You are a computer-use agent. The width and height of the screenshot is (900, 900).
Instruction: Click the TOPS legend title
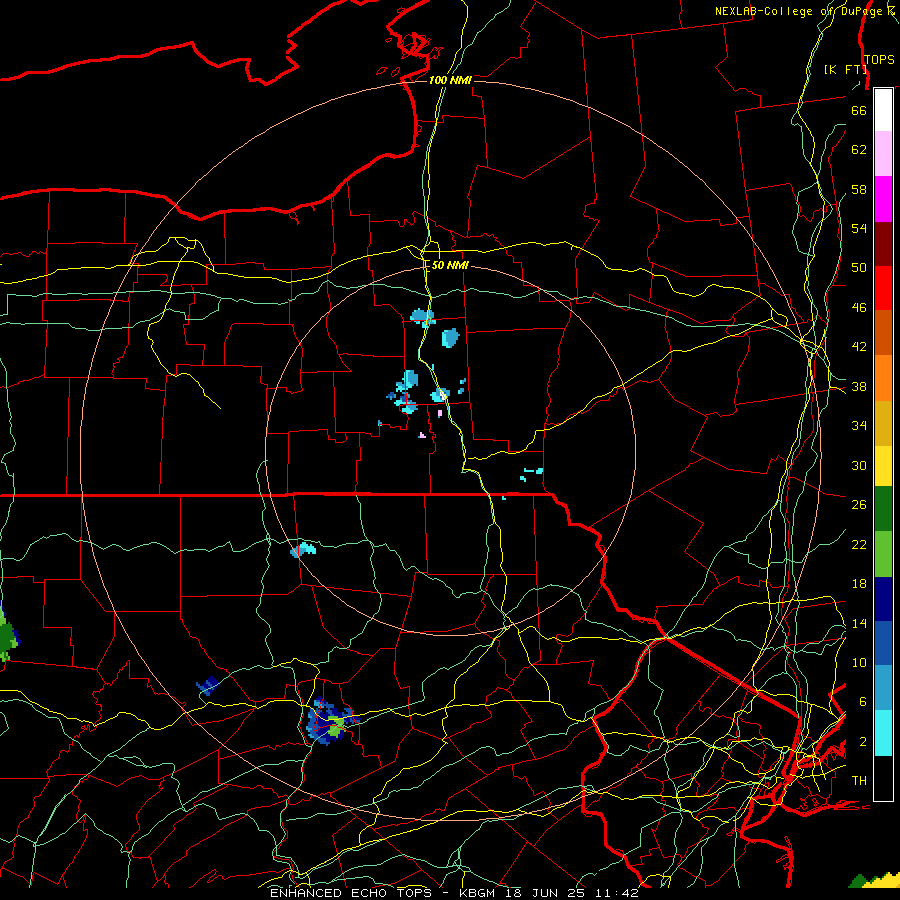pyautogui.click(x=879, y=60)
